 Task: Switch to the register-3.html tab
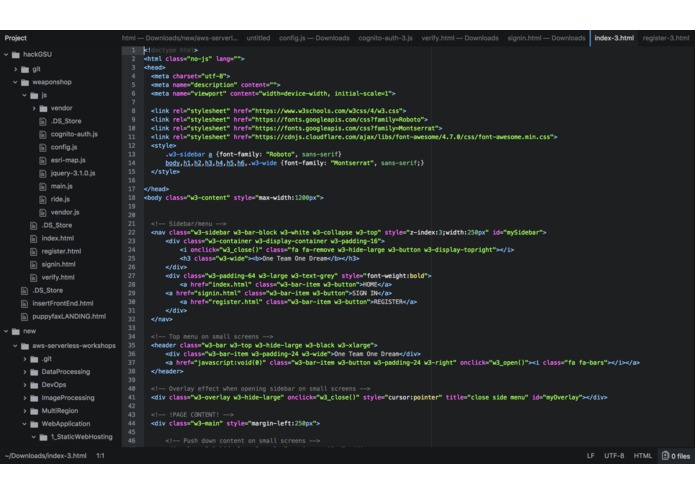click(x=666, y=38)
